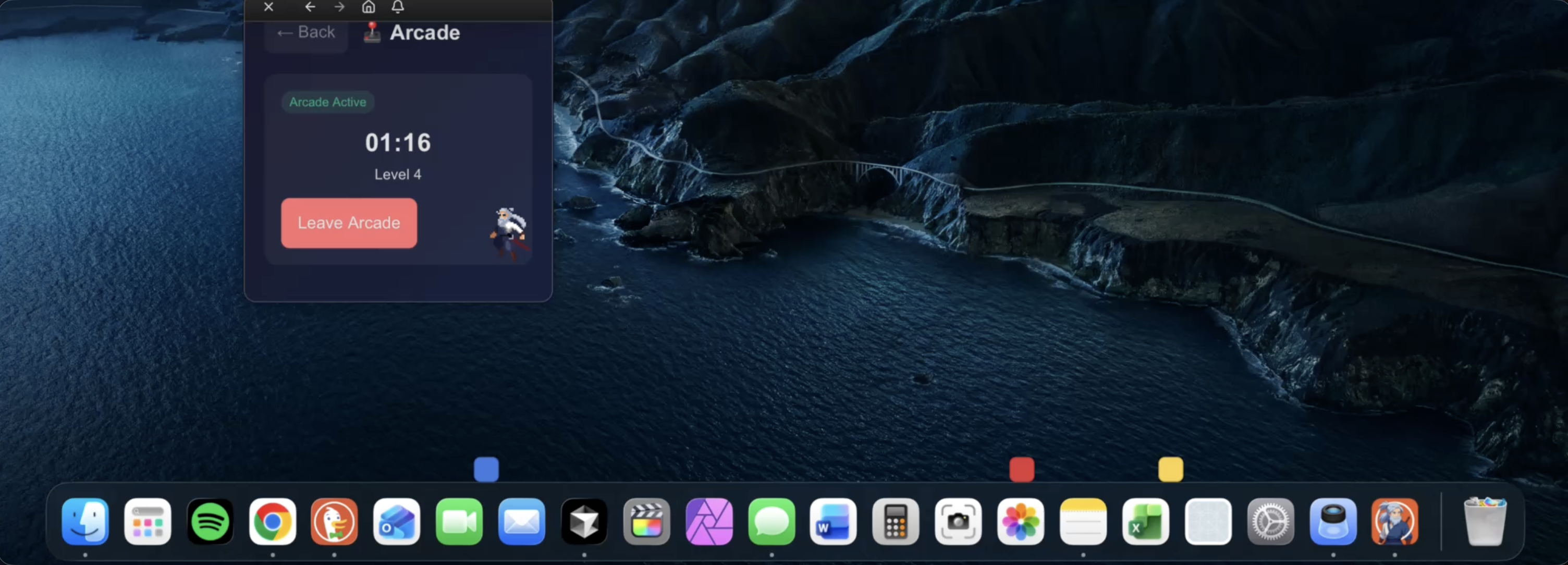1568x565 pixels.
Task: Click the pixel samurai character sprite
Action: click(509, 231)
